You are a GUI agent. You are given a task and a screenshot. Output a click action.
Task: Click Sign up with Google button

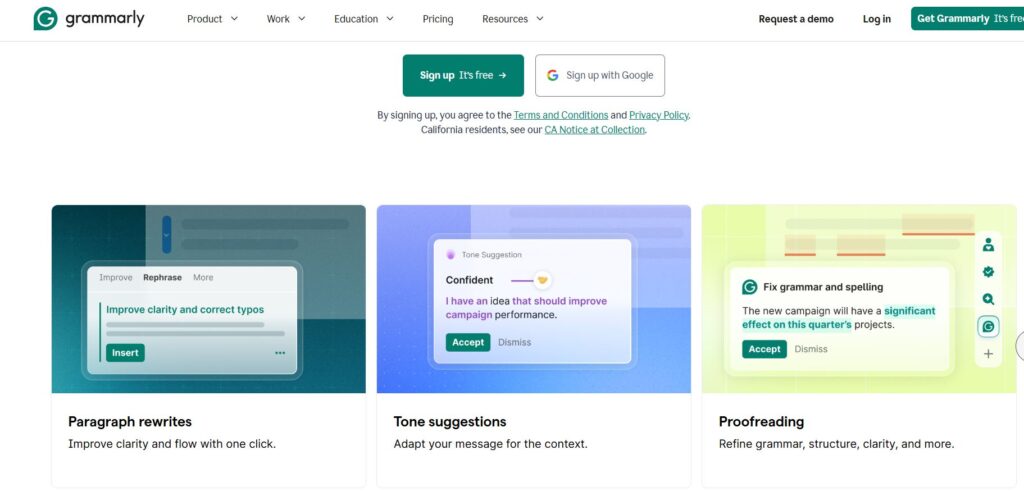pyautogui.click(x=600, y=75)
